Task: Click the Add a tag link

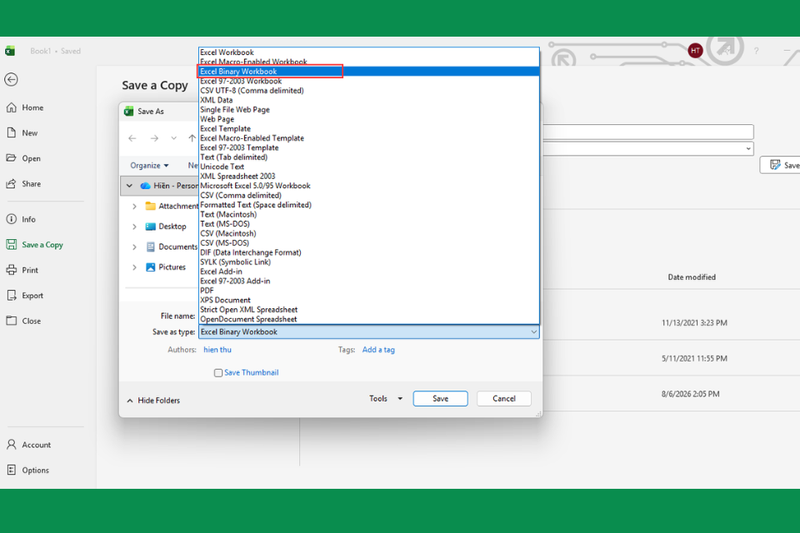Action: [379, 349]
